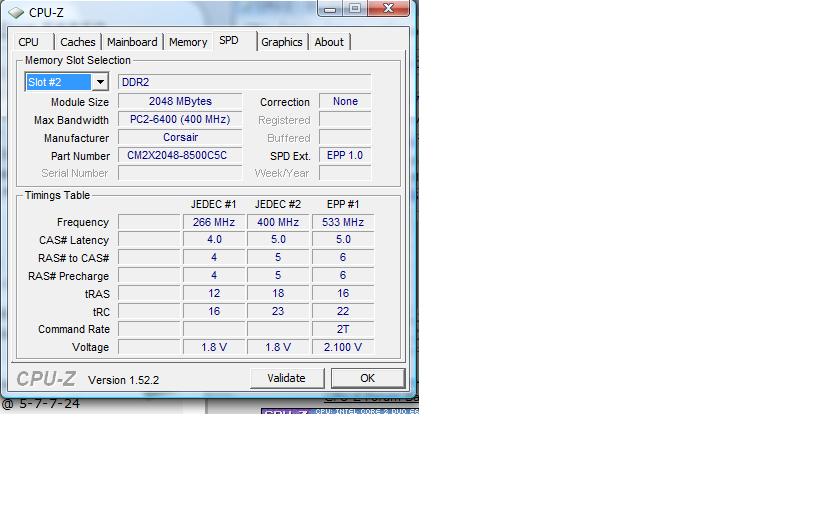Select the 266 MHz frequency cell
Screen dimensions: 840x525
pos(214,222)
